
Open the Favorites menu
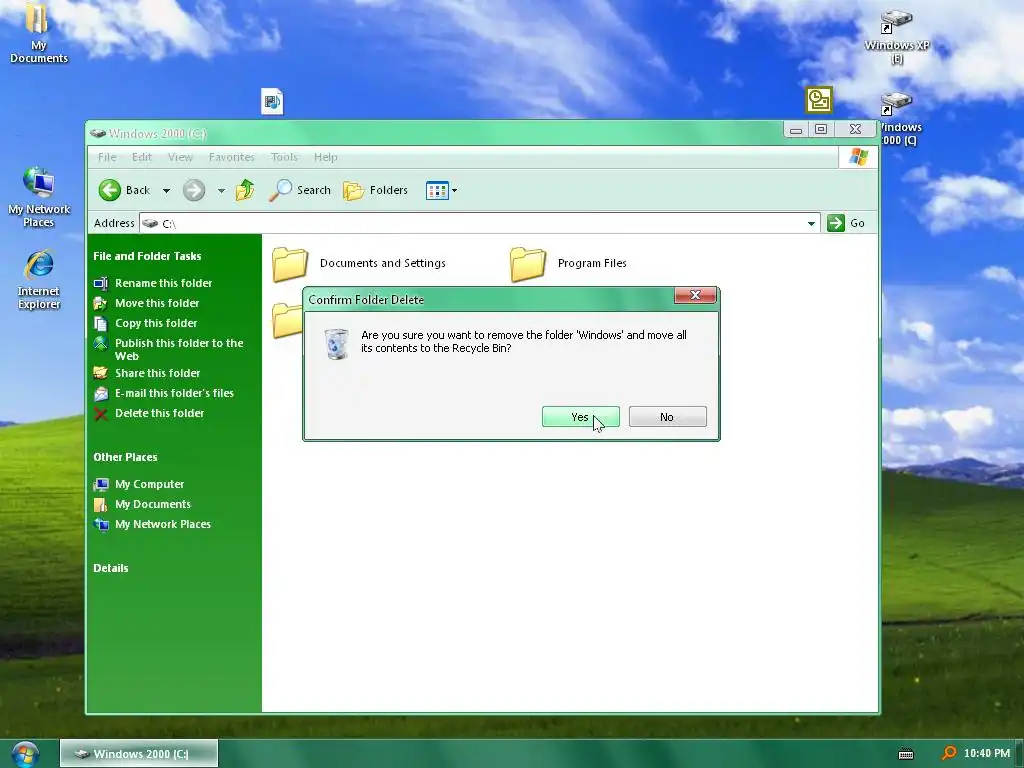232,157
